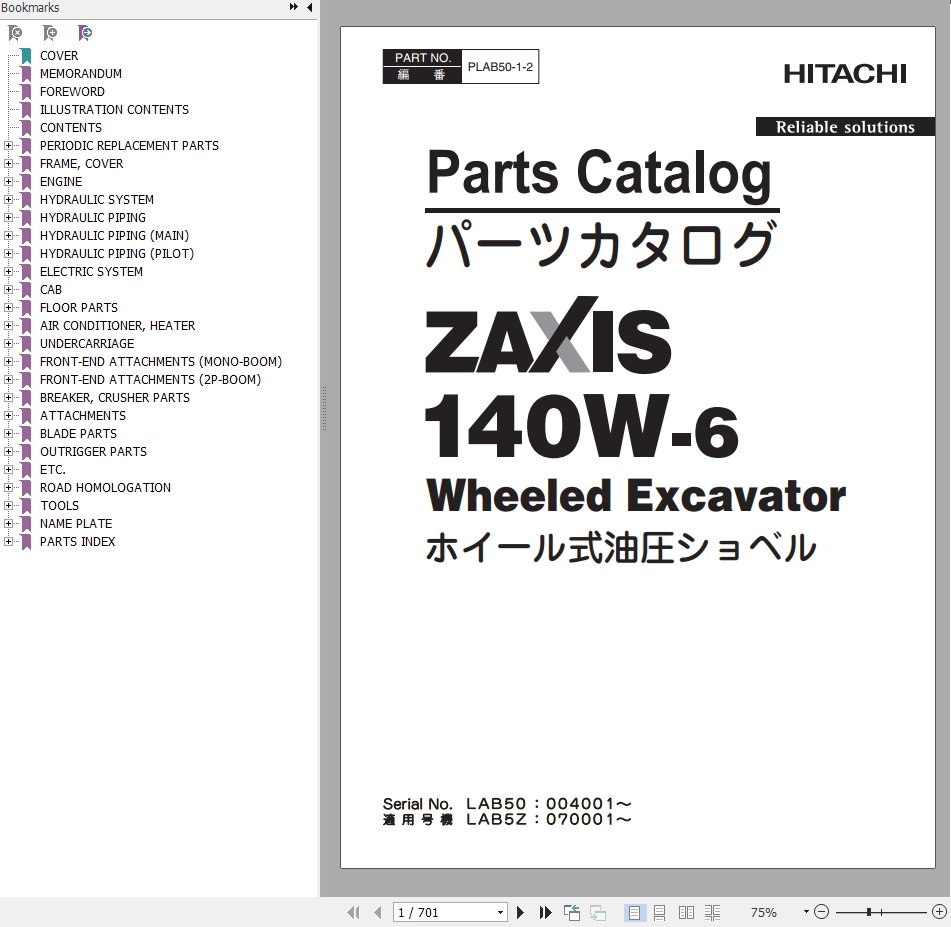
Task: Click the delete bookmark icon
Action: (x=15, y=33)
